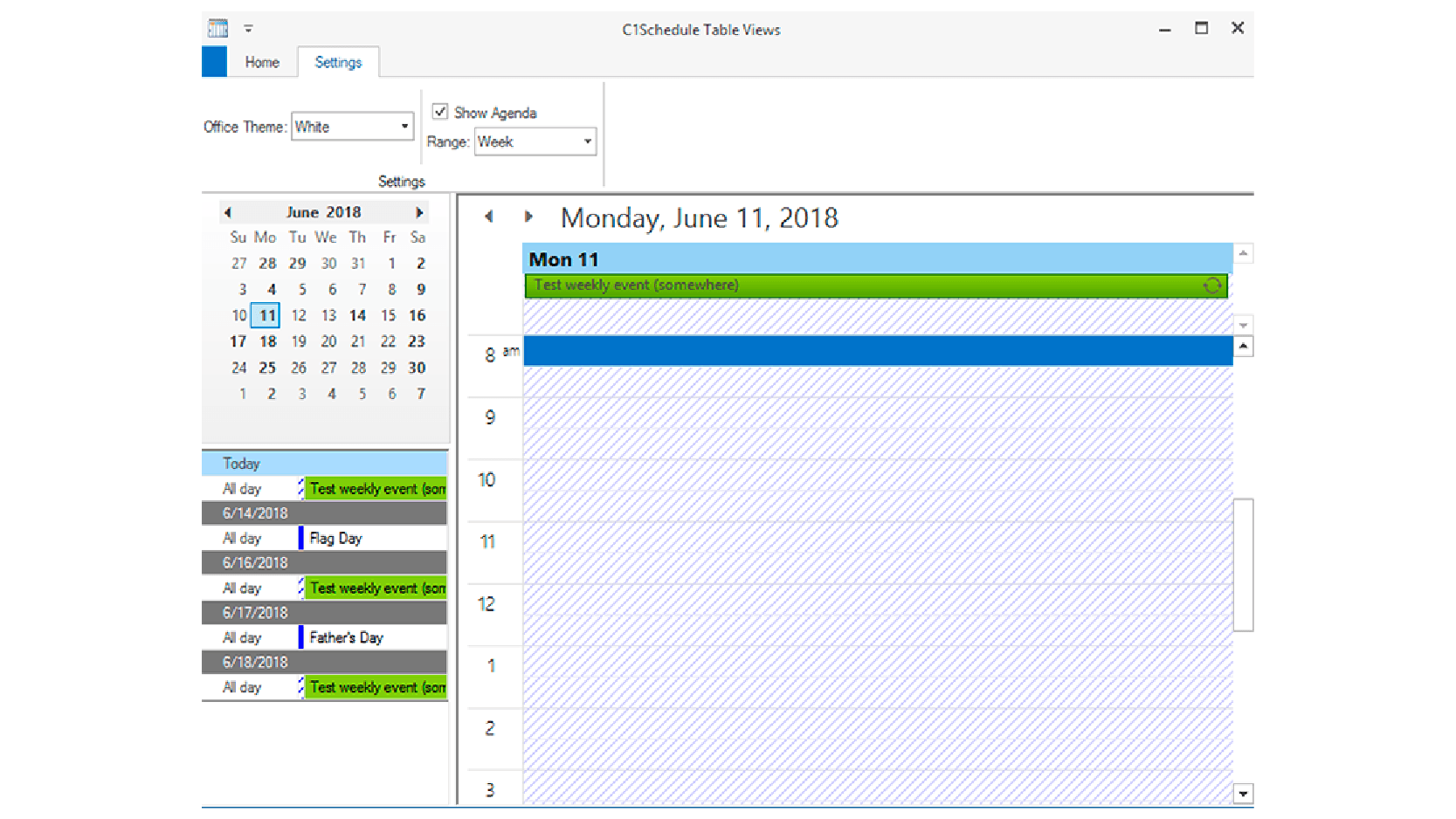The width and height of the screenshot is (1456, 819).
Task: Open today's Test weekly event in agenda
Action: click(376, 489)
